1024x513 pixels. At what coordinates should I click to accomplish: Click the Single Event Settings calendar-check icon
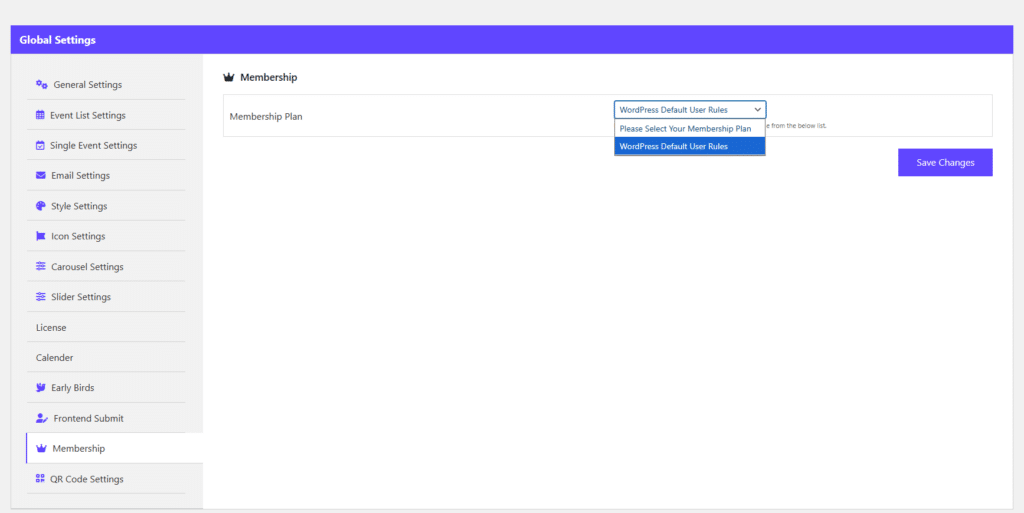point(40,145)
